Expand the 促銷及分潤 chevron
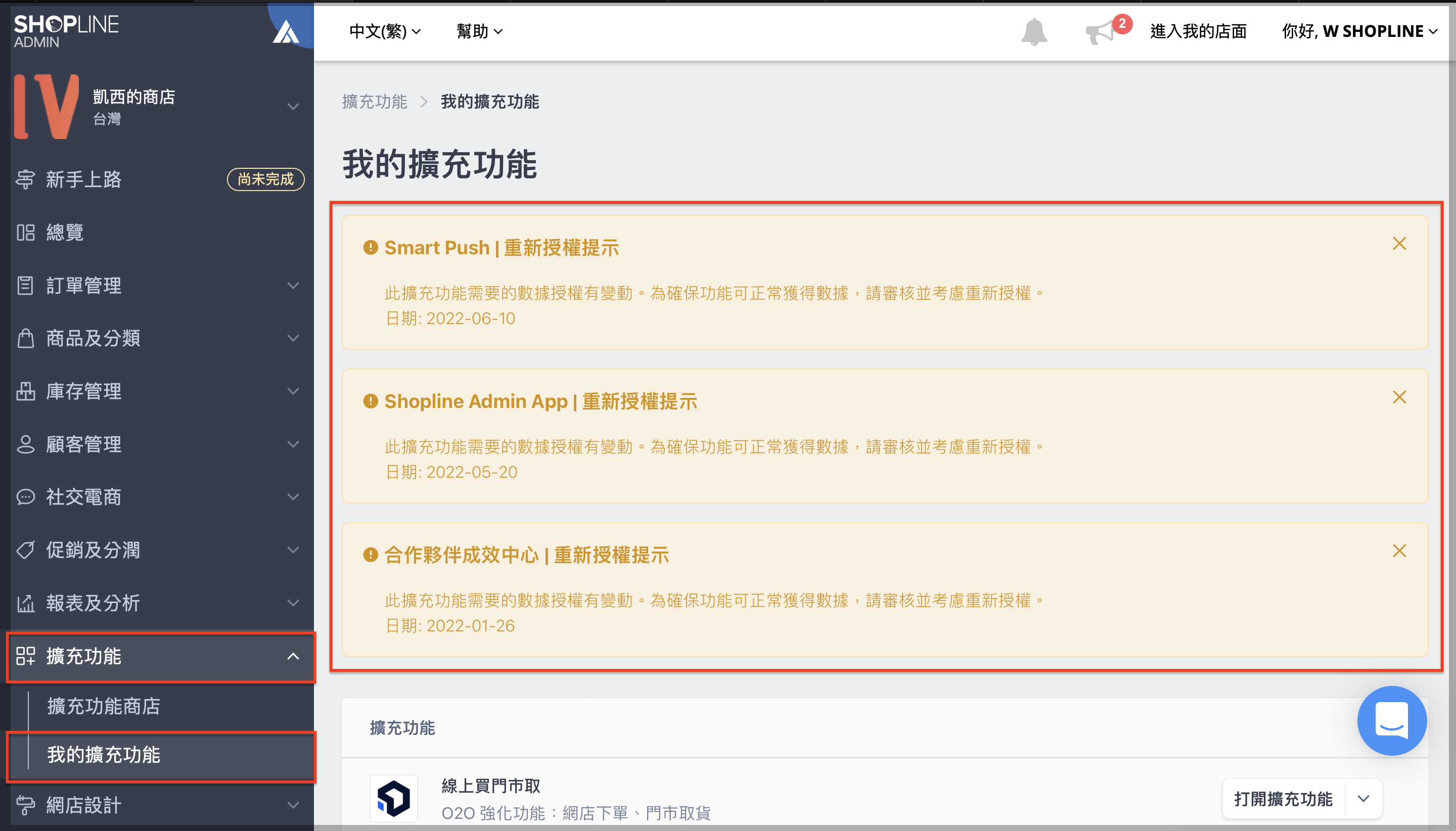Viewport: 1456px width, 831px height. pos(293,549)
